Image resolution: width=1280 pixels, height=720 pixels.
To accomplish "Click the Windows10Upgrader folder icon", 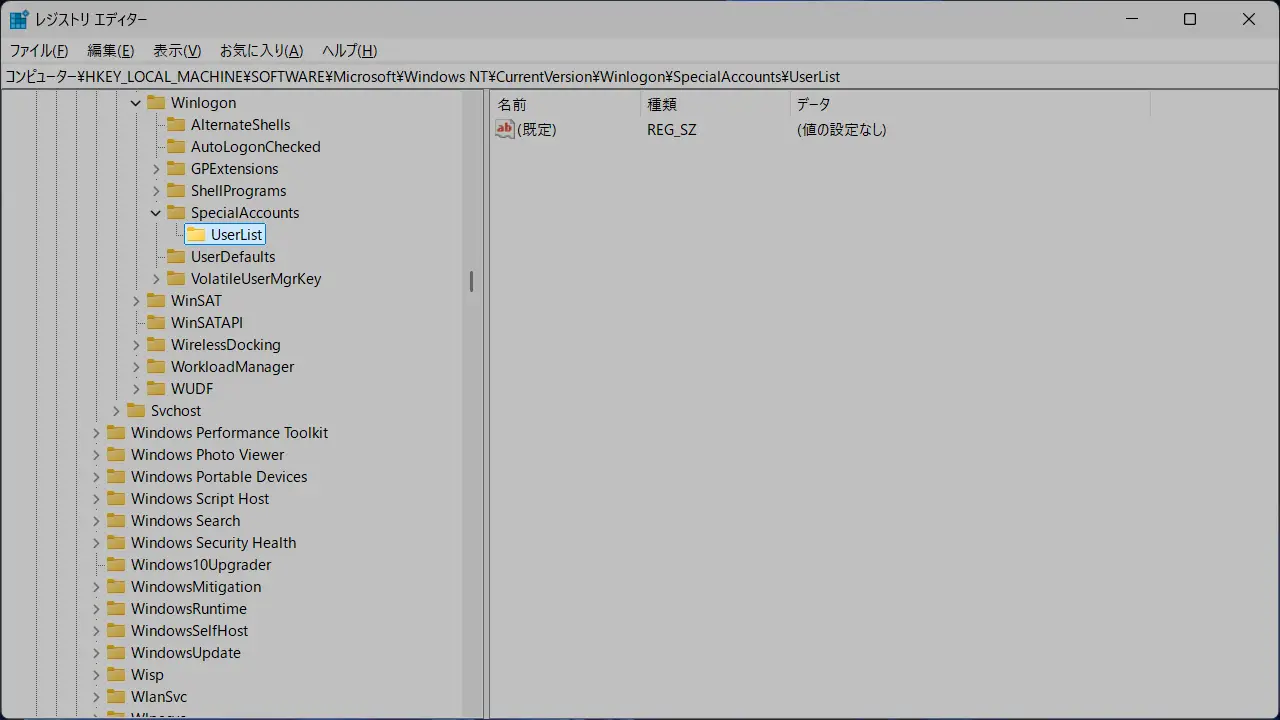I will [116, 565].
